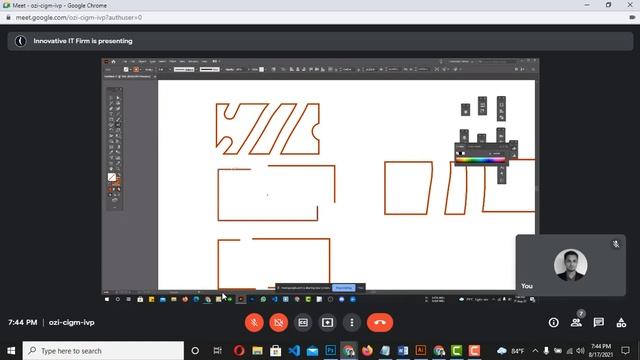Click the meeting code ozi-cigm-ivp
The width and height of the screenshot is (640, 360).
[x=71, y=322]
